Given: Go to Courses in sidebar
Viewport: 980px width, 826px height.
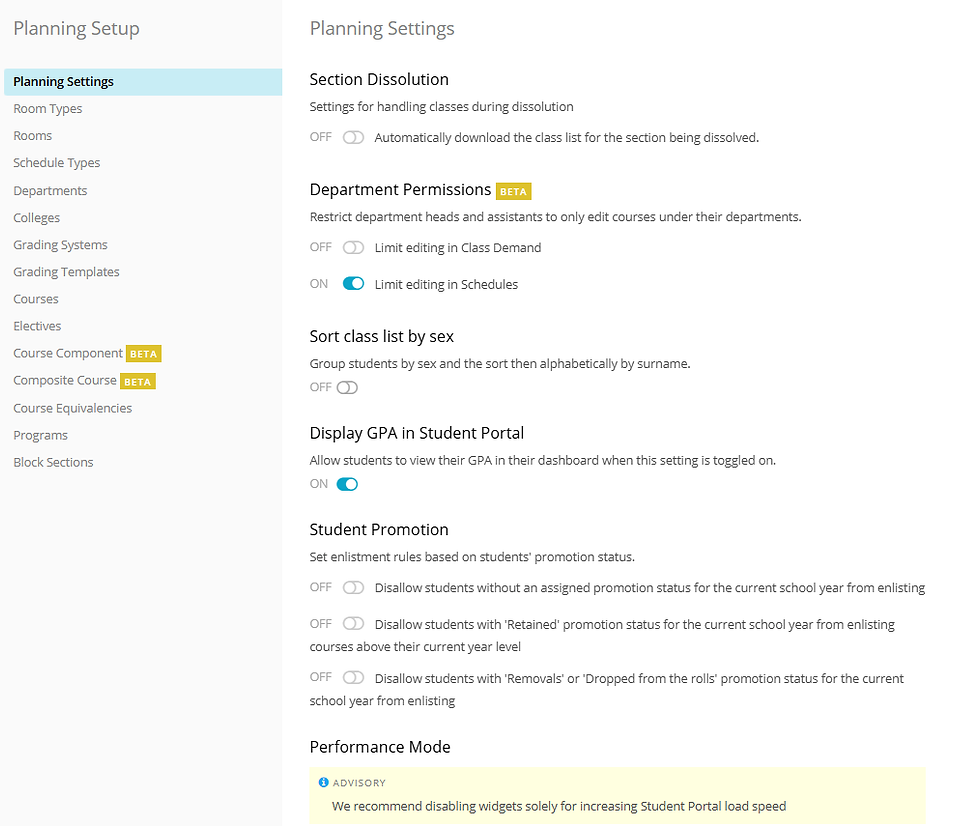Looking at the screenshot, I should point(36,299).
